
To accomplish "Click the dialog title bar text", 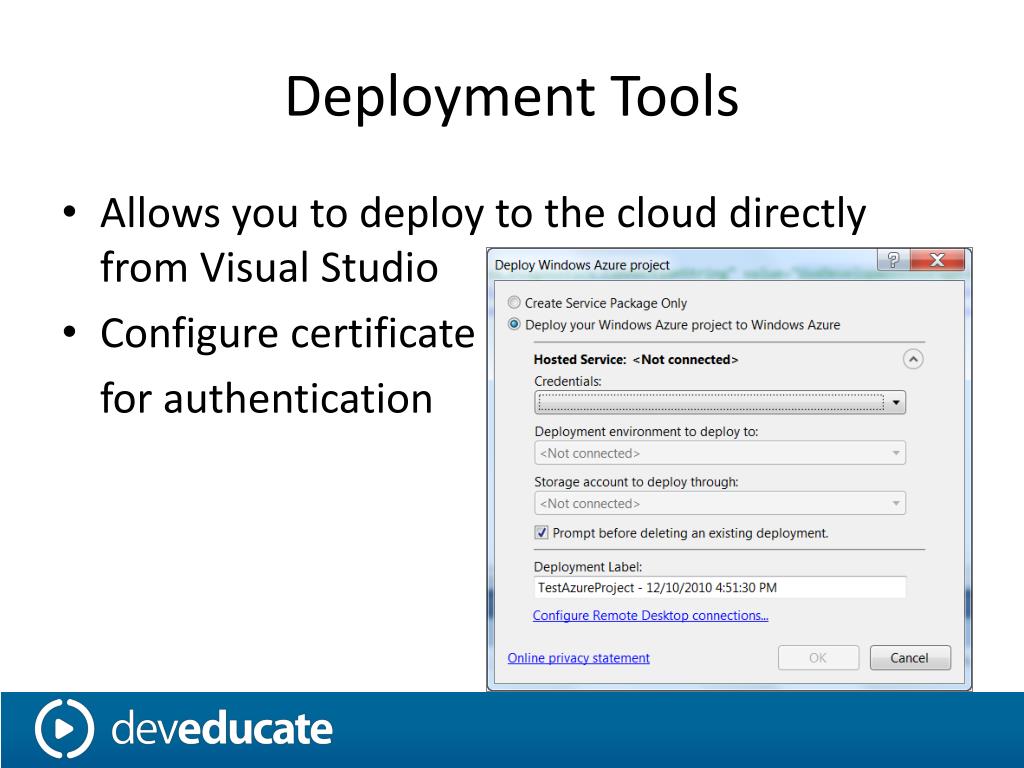I will (x=582, y=265).
